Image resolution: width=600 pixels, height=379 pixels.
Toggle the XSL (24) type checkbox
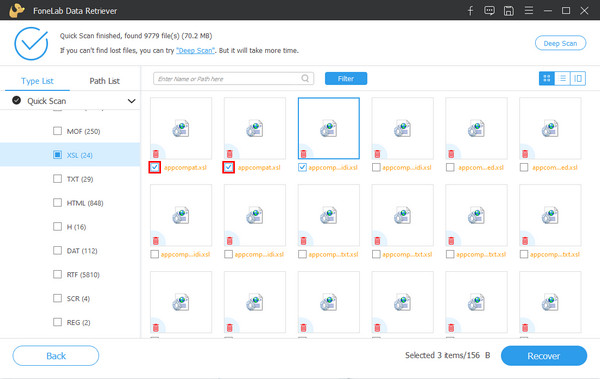coord(57,155)
